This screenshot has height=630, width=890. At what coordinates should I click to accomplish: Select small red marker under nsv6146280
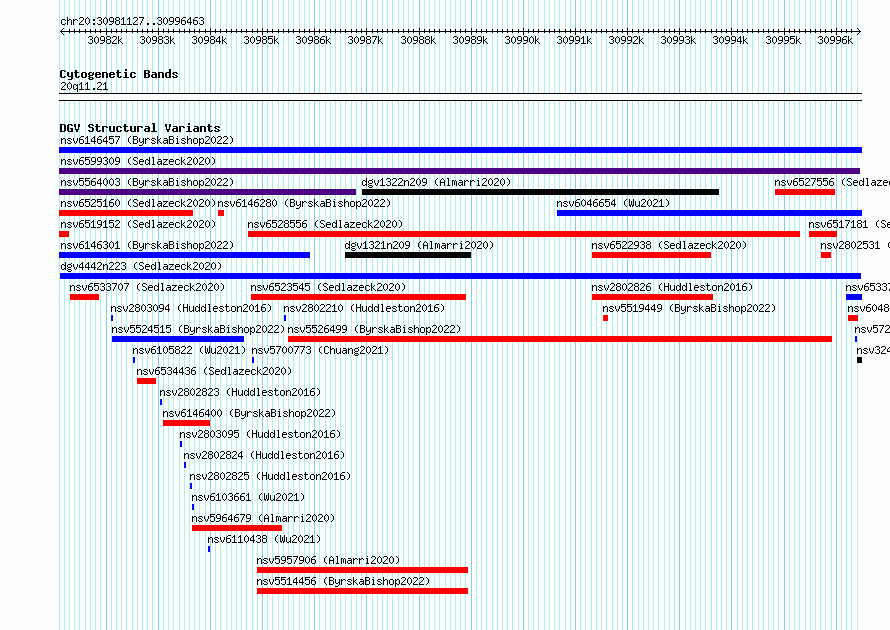tap(221, 213)
